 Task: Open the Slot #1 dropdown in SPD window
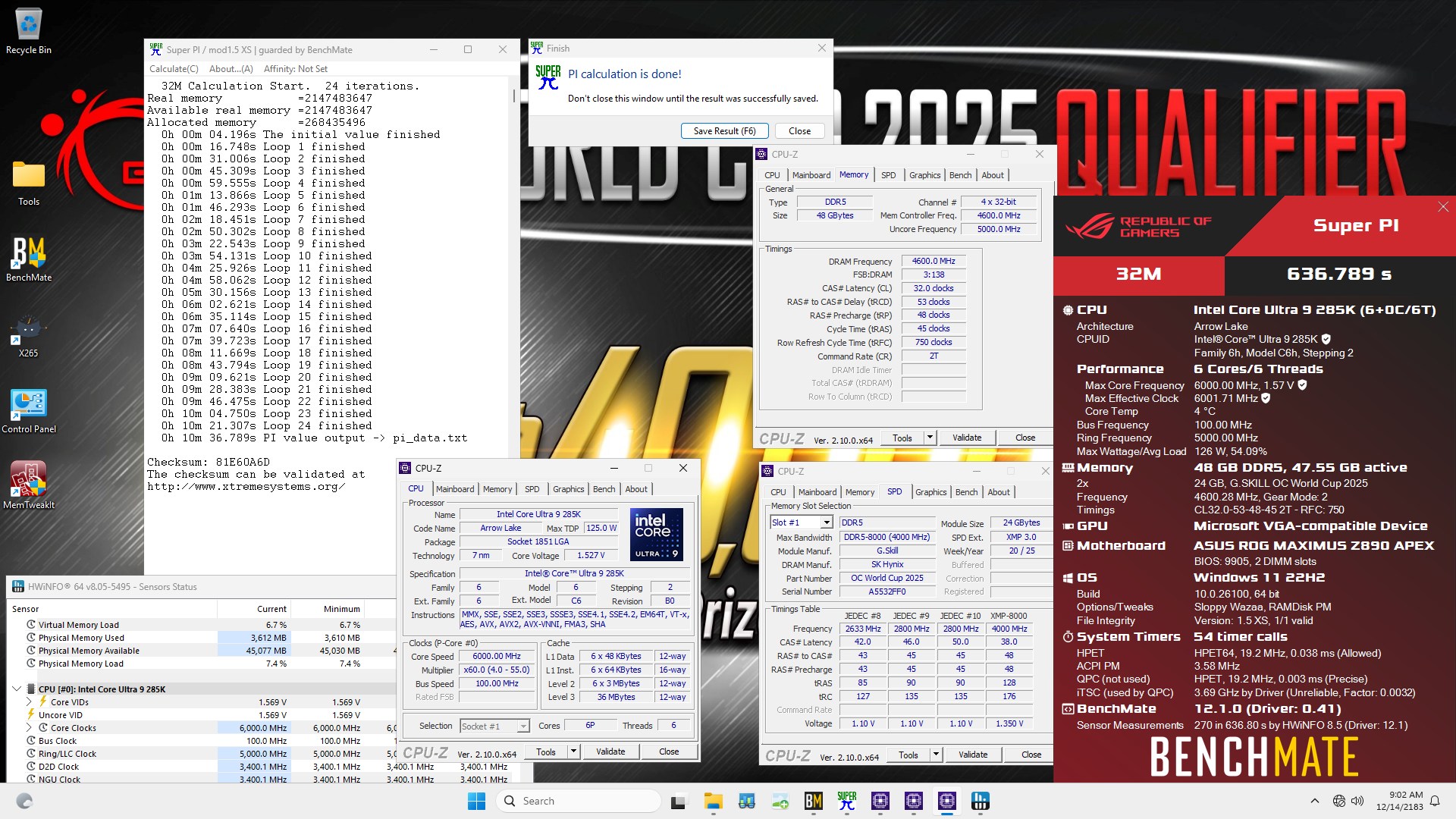827,522
